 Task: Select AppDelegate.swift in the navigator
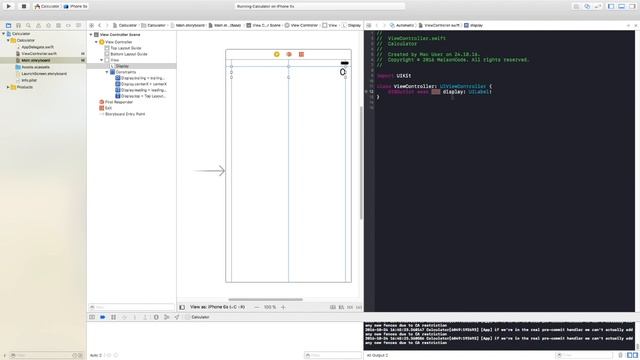pos(38,47)
